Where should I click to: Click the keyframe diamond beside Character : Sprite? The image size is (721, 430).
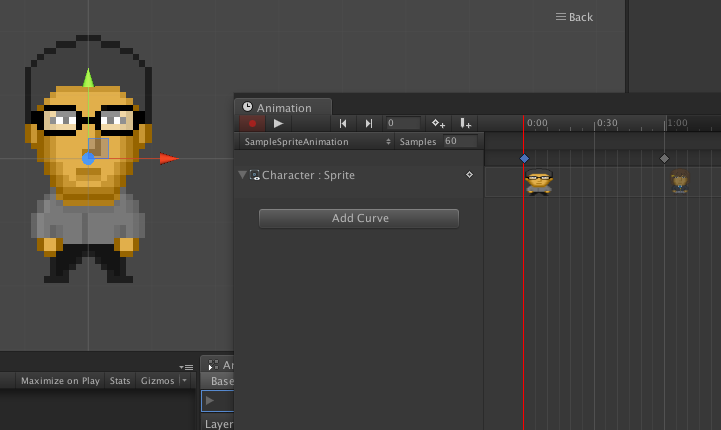click(469, 175)
